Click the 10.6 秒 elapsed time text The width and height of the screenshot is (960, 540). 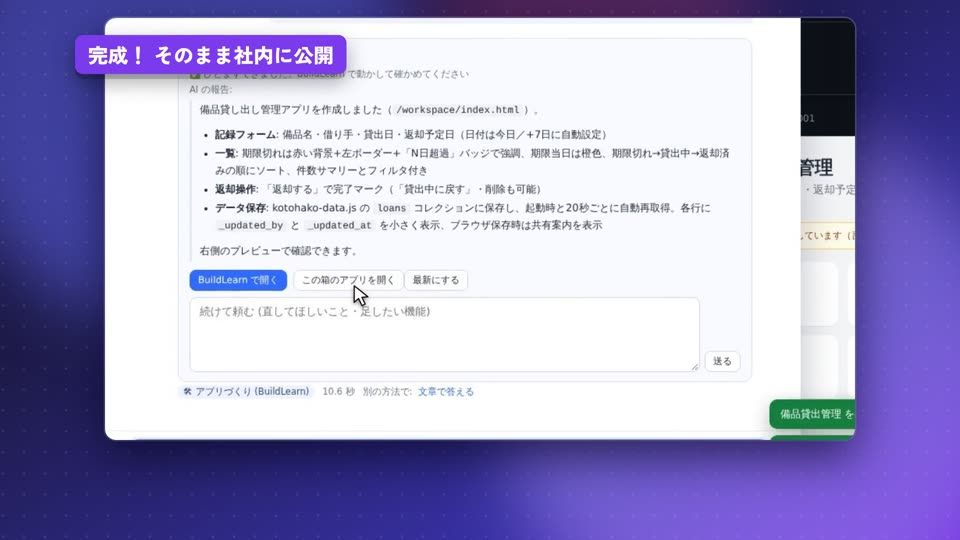[x=338, y=392]
